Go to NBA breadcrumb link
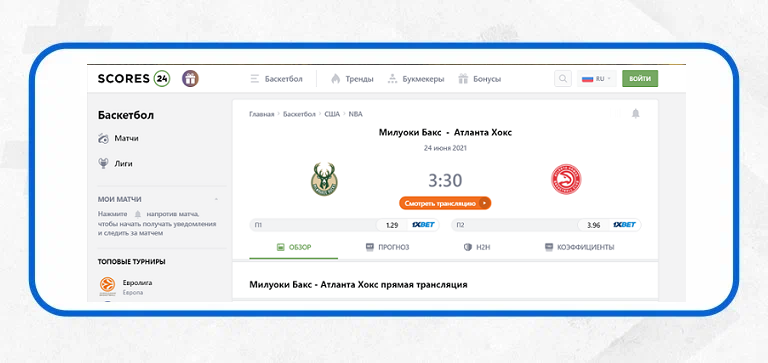 (356, 114)
